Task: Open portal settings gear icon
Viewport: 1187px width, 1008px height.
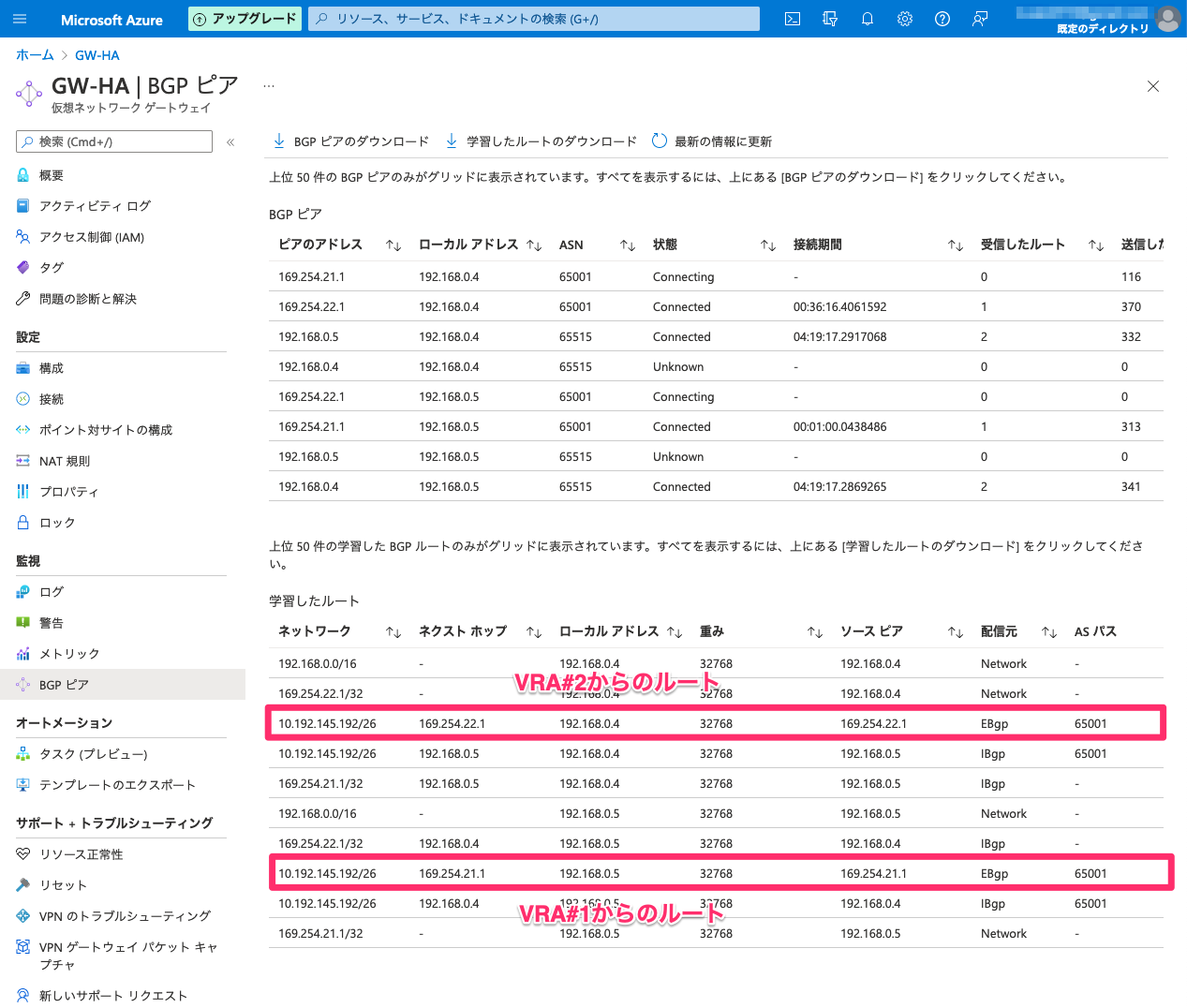Action: click(905, 19)
